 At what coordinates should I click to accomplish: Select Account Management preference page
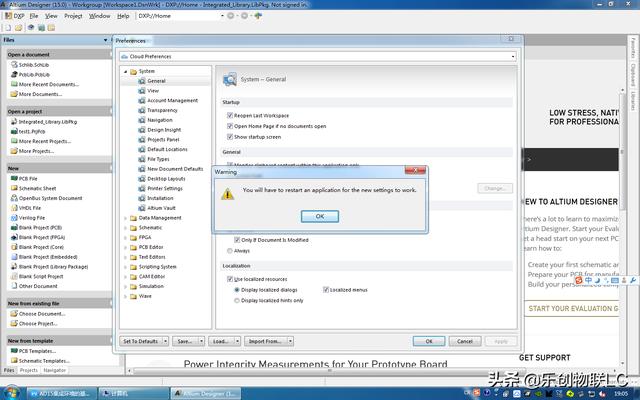tap(173, 100)
